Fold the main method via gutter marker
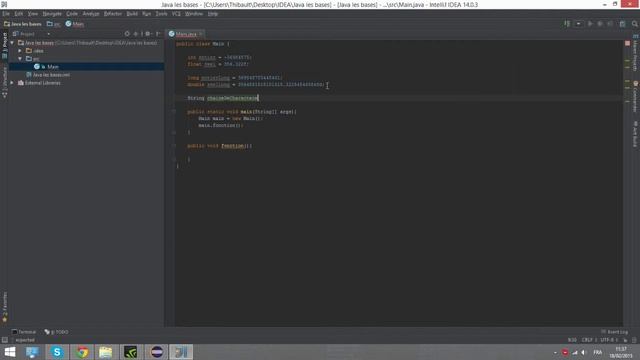Screen dimensions: 640x360 tap(173, 111)
